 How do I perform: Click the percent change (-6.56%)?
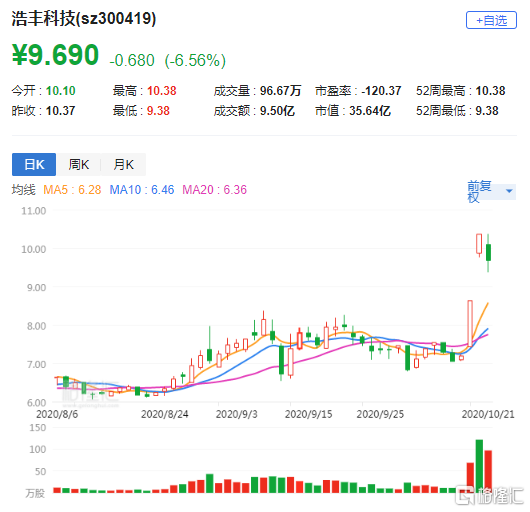click(x=195, y=61)
